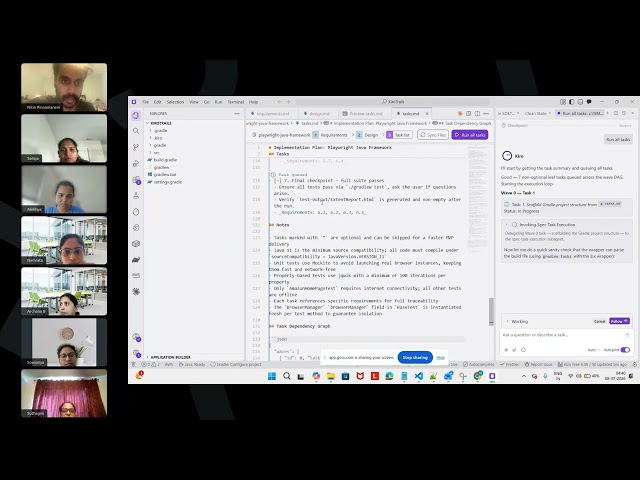
Task: Open the Accounts icon at activity bar bottom
Action: pyautogui.click(x=136, y=337)
